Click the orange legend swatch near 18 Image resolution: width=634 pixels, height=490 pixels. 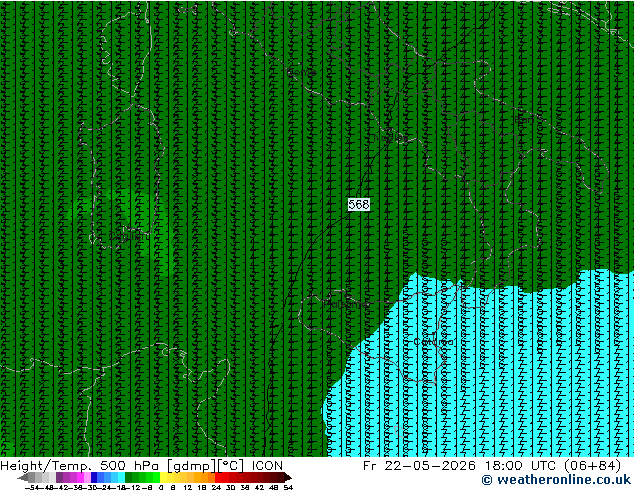[x=205, y=477]
